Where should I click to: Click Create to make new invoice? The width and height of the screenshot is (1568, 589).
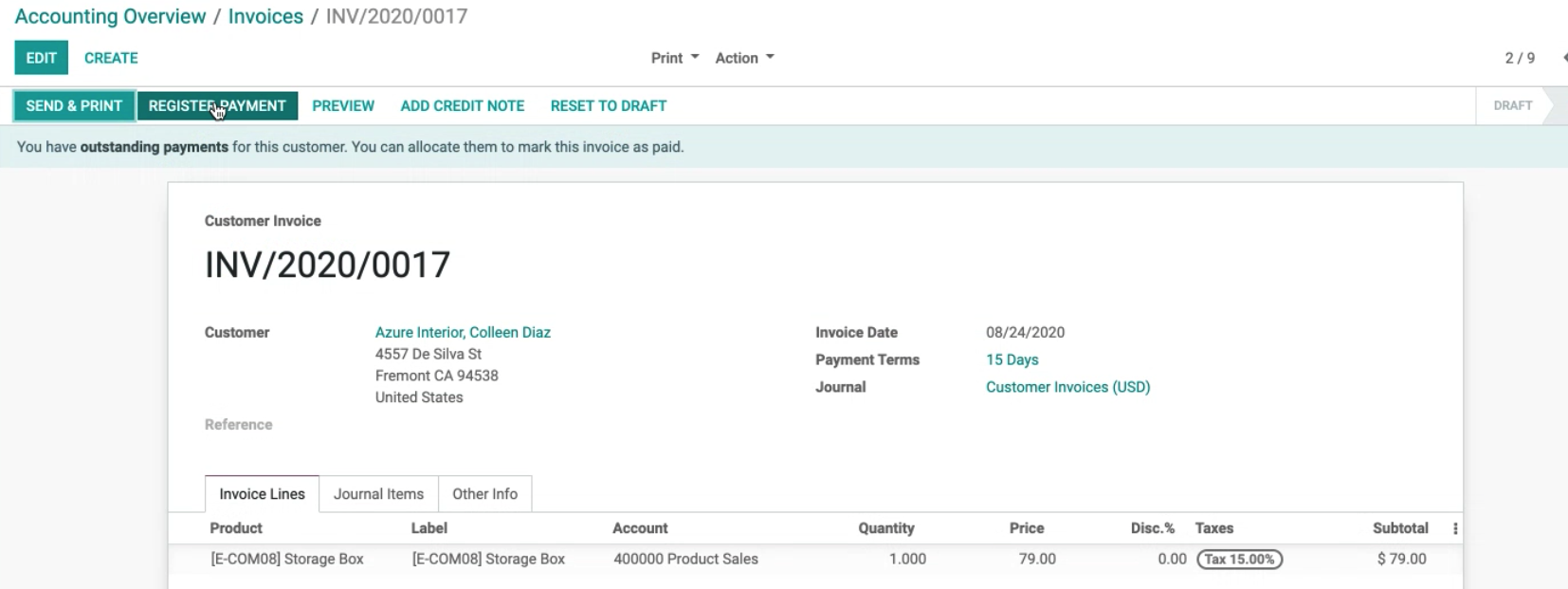111,58
